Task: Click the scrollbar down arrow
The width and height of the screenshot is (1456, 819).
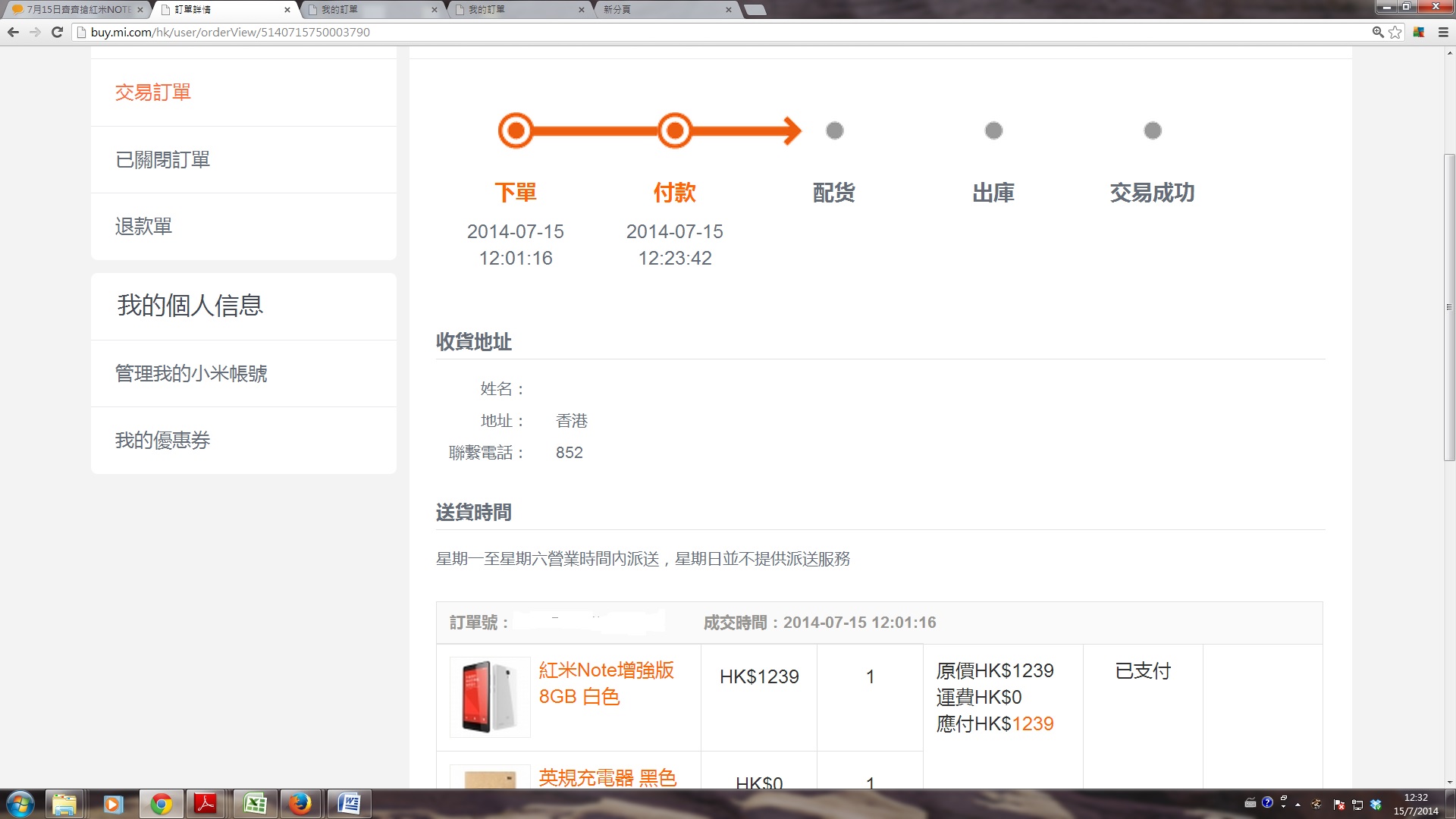Action: pos(1449,782)
